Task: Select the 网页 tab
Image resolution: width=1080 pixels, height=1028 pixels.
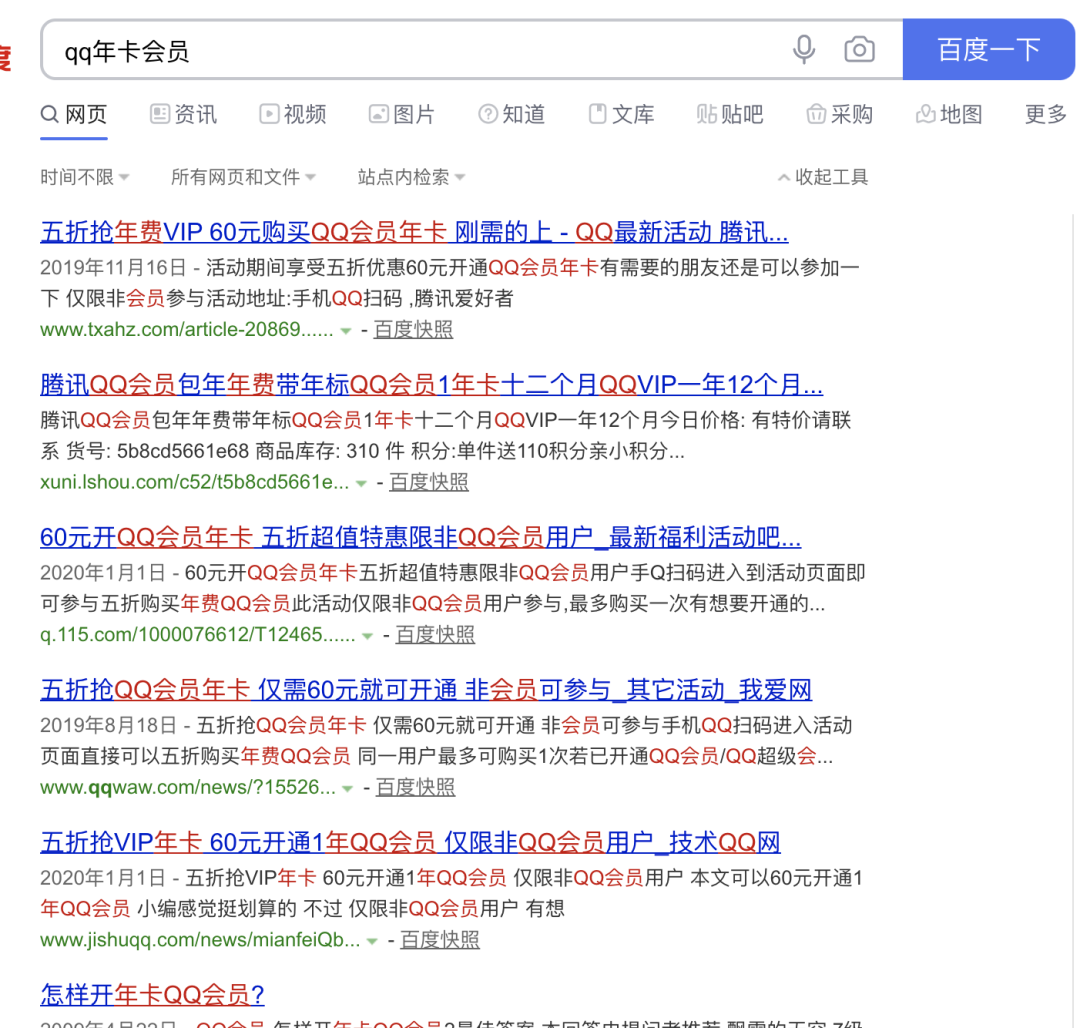Action: [74, 114]
